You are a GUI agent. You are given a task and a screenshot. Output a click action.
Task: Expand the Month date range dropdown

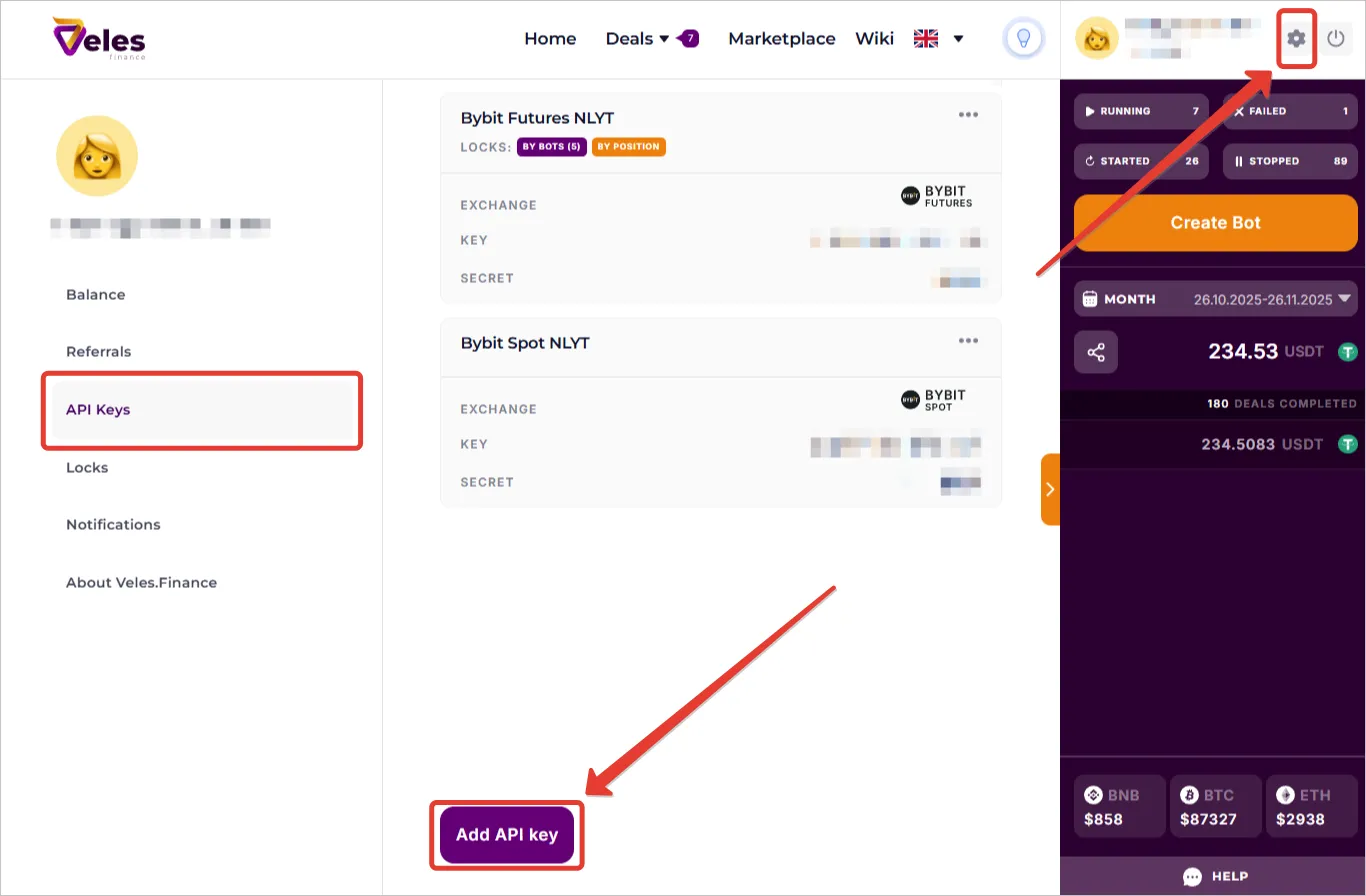click(1215, 299)
